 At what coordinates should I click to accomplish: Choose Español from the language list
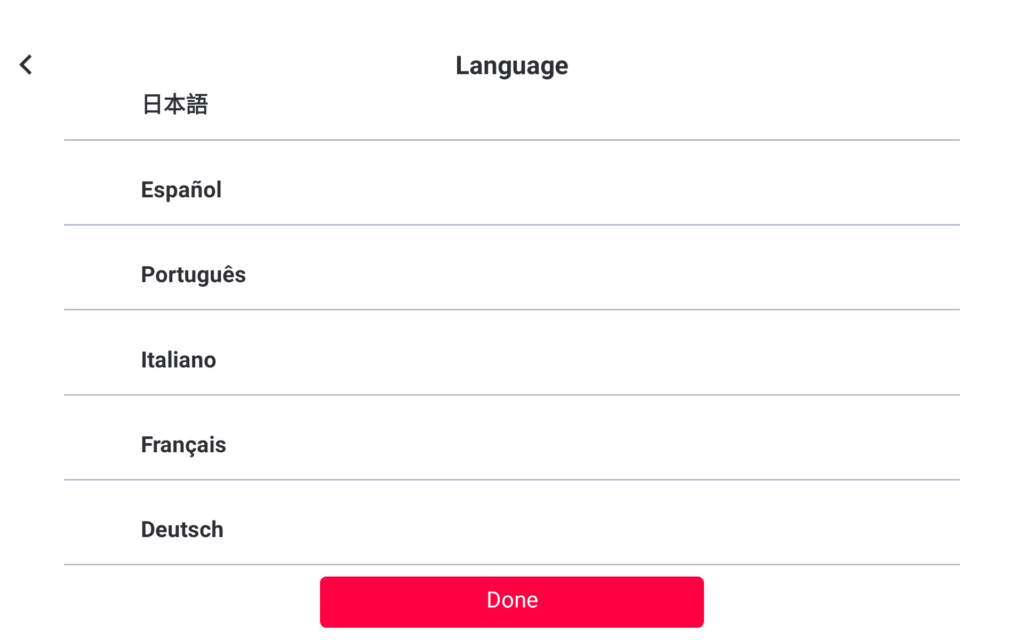pyautogui.click(x=181, y=190)
